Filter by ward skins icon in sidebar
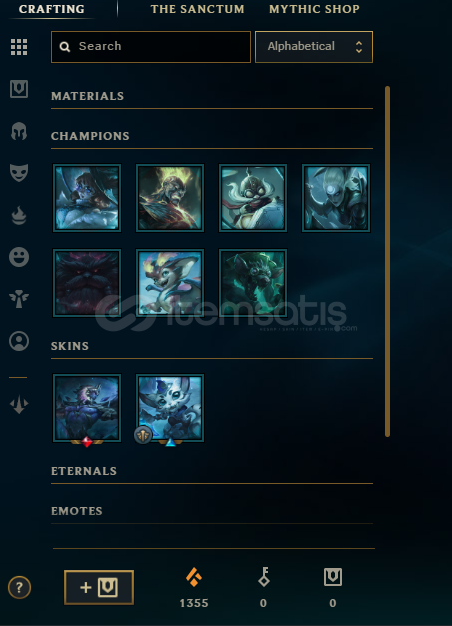Image resolution: width=452 pixels, height=626 pixels. coord(19,299)
